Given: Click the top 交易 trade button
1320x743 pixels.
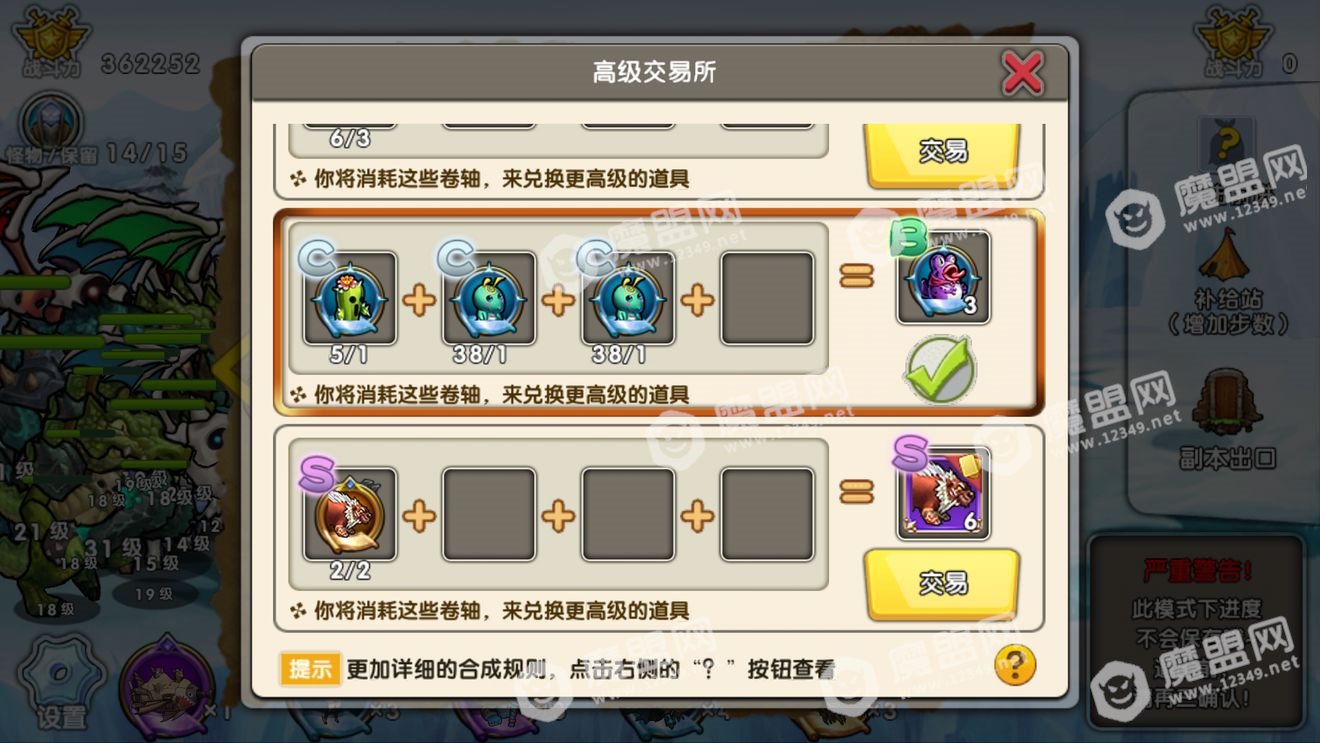Looking at the screenshot, I should [x=942, y=153].
